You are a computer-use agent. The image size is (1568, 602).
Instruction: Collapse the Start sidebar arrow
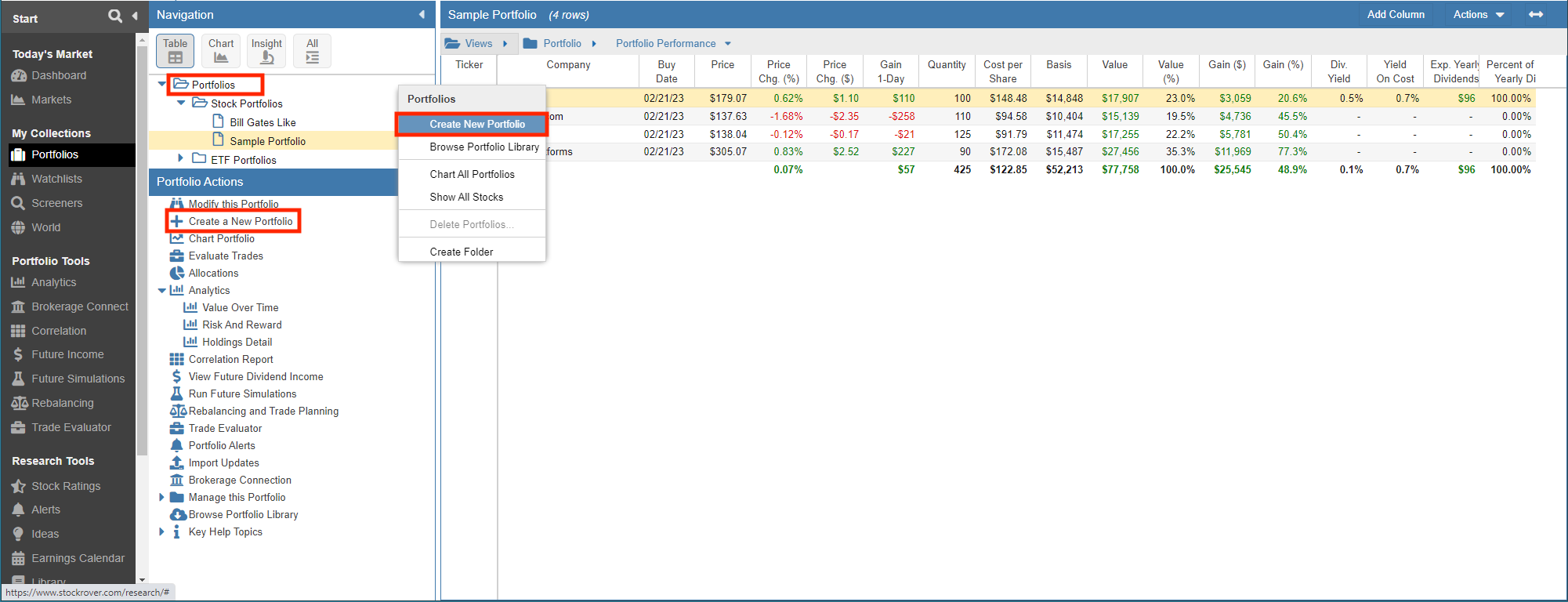click(x=135, y=16)
